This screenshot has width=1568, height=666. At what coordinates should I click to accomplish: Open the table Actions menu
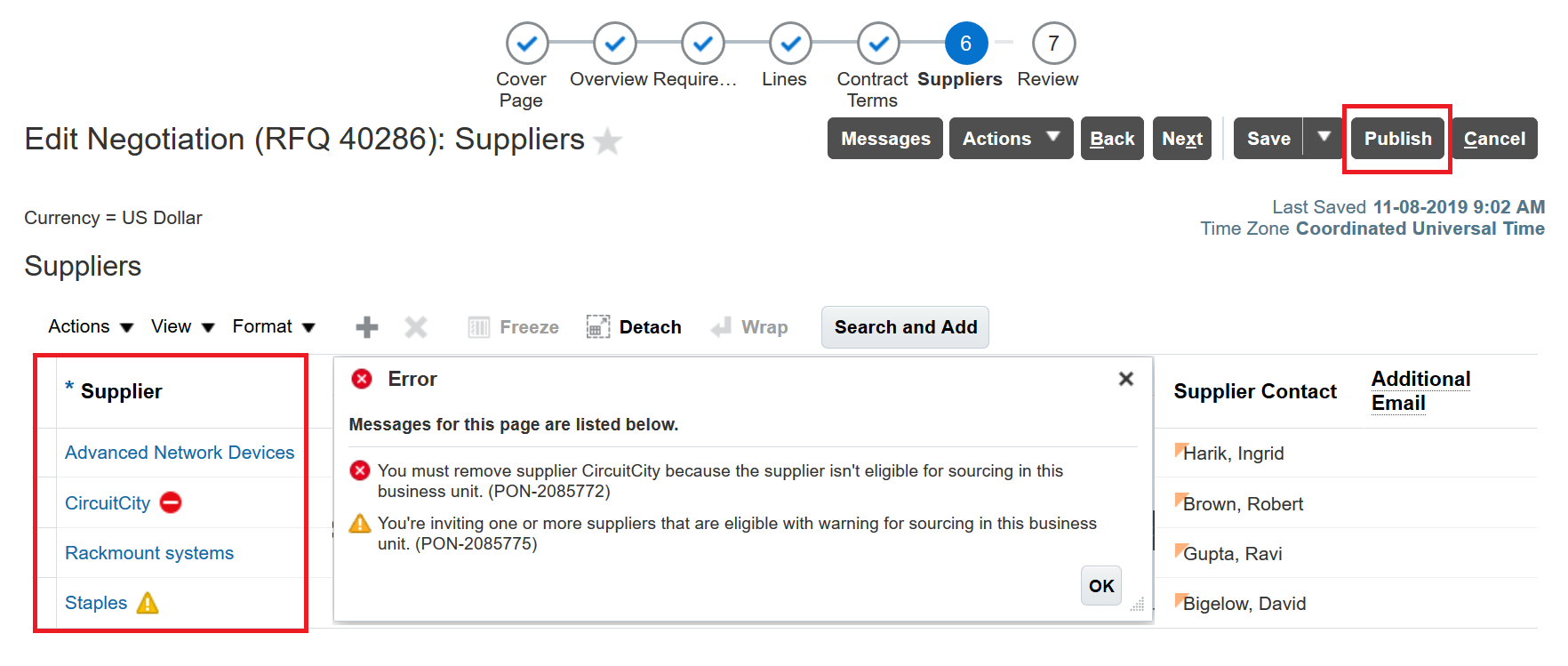click(90, 326)
